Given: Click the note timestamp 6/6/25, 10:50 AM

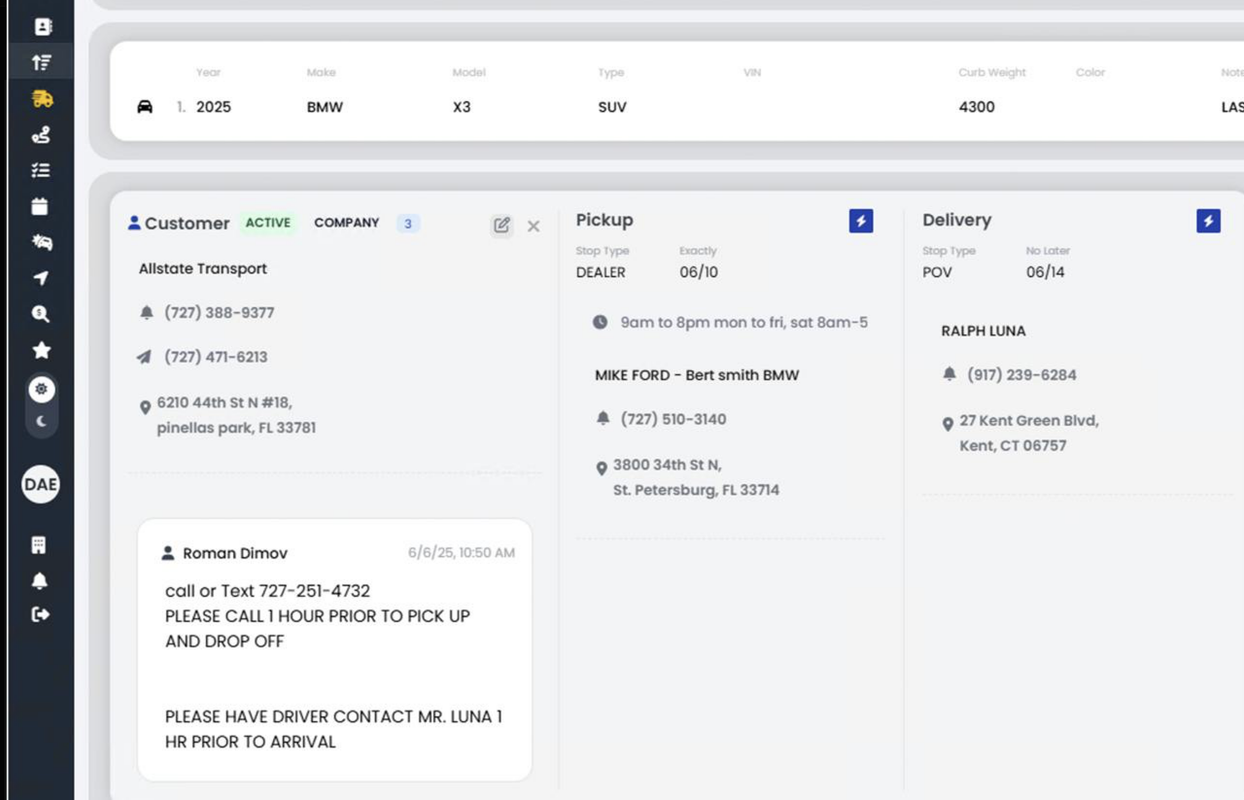Looking at the screenshot, I should coord(461,552).
